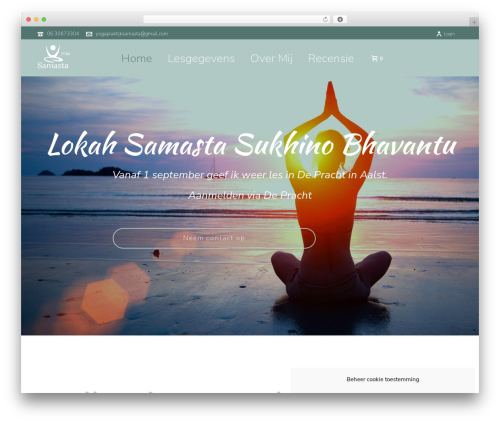
Task: Open the Recensie menu item
Action: pos(331,58)
